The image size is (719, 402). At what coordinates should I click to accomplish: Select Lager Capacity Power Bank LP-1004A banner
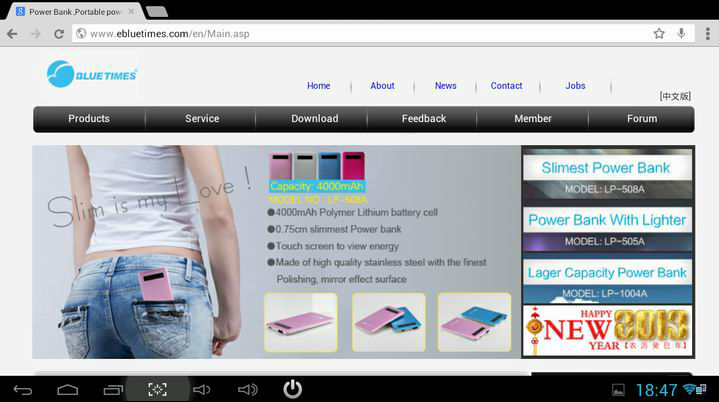point(607,281)
